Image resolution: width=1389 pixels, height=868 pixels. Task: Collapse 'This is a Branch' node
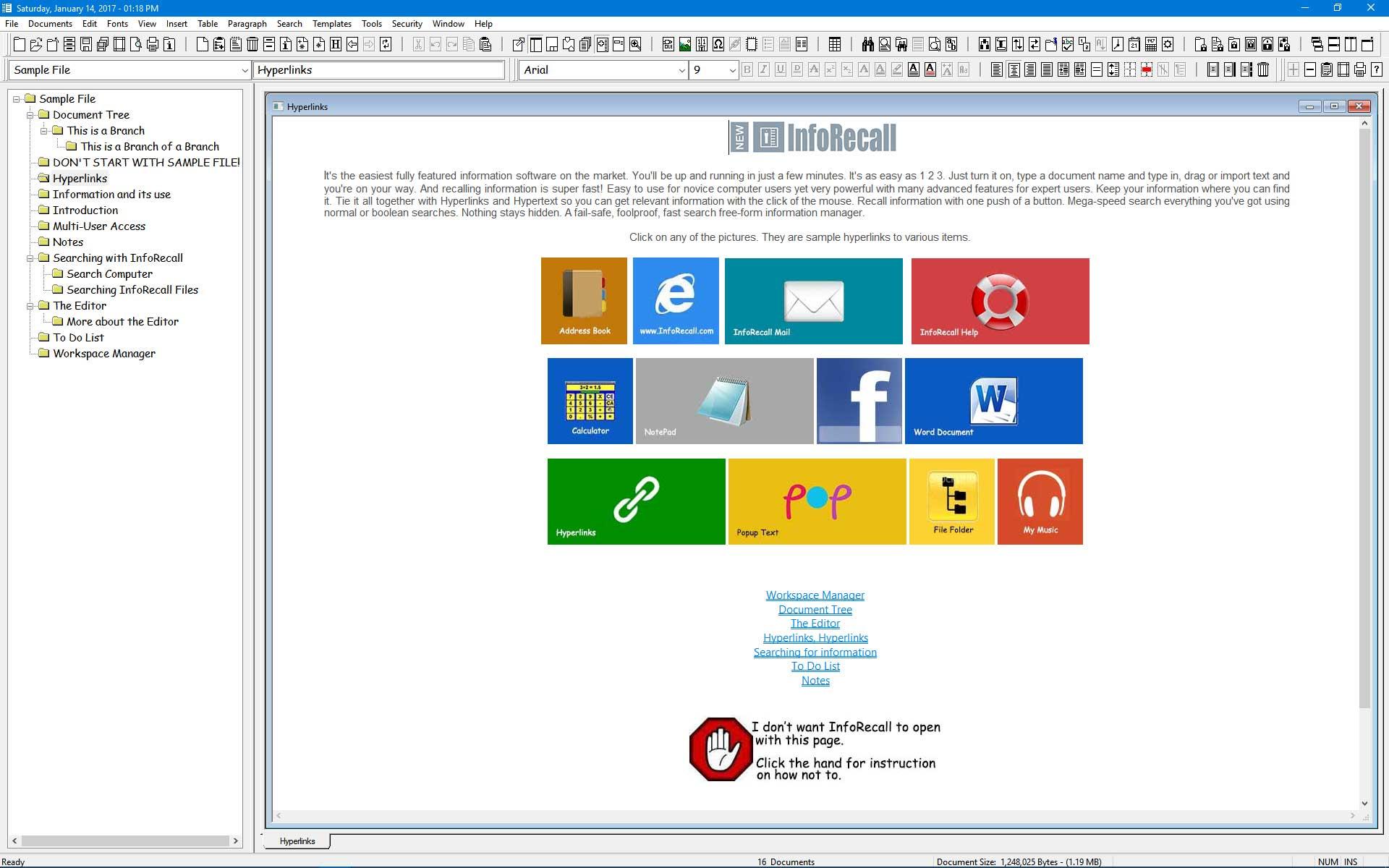pyautogui.click(x=44, y=131)
